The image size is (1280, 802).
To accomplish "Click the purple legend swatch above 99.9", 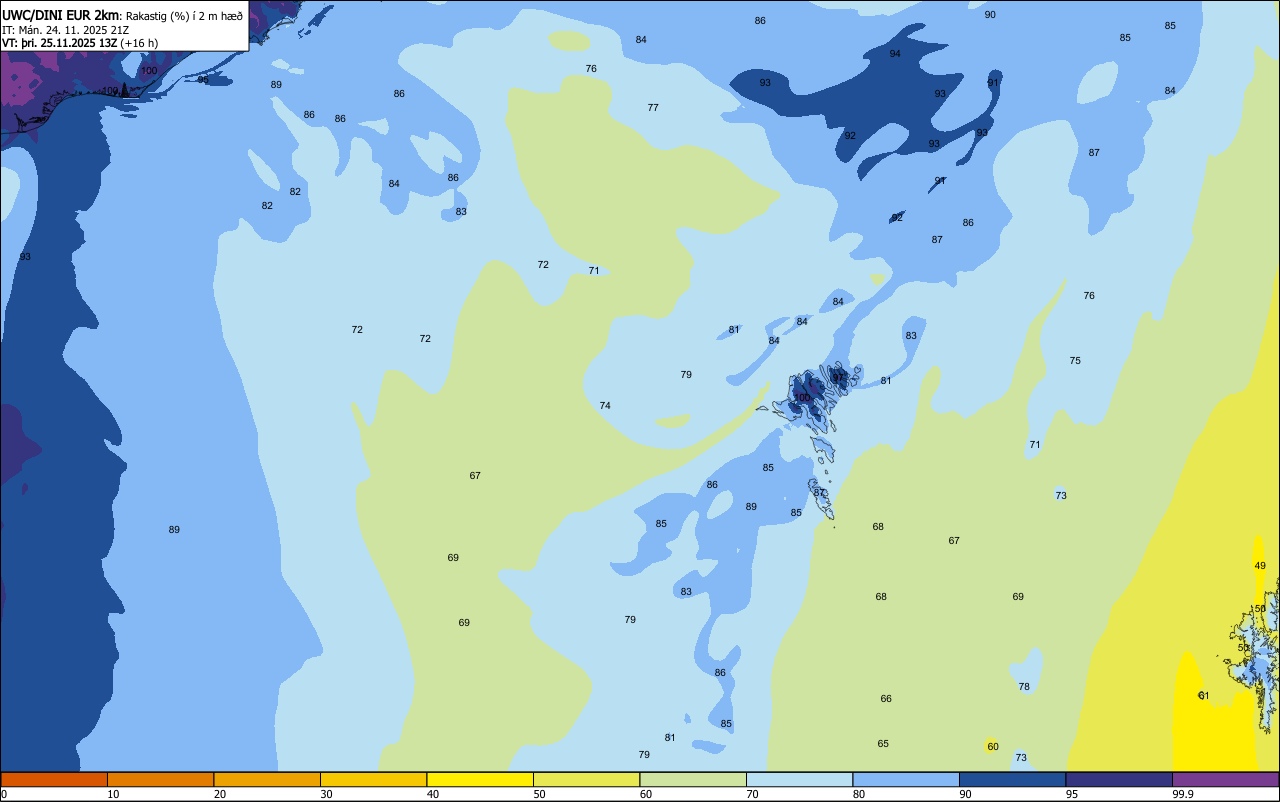I will click(1225, 779).
